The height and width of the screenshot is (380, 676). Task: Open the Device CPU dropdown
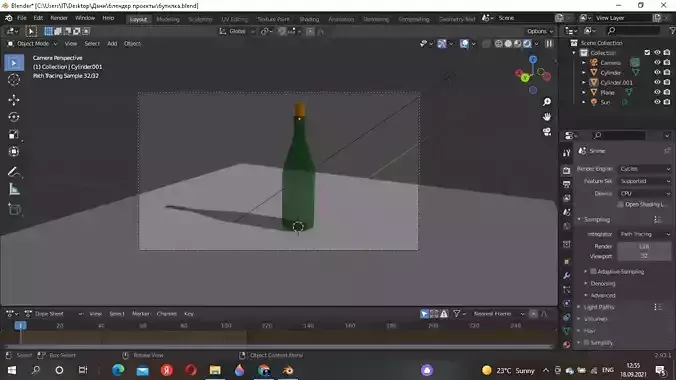pos(645,193)
